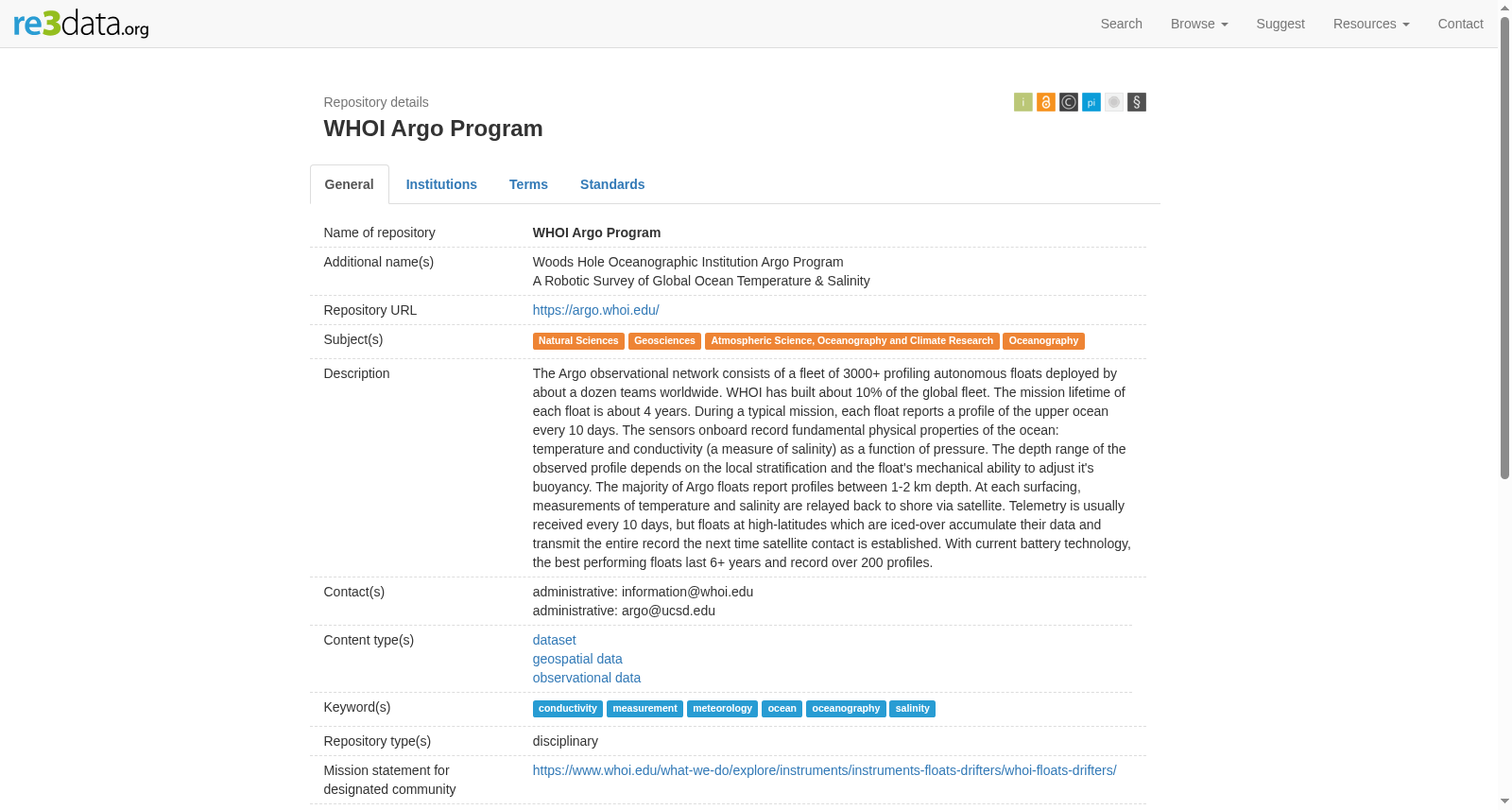Open the argo.whoi.edu repository URL
This screenshot has height=810, width=1512.
595,310
